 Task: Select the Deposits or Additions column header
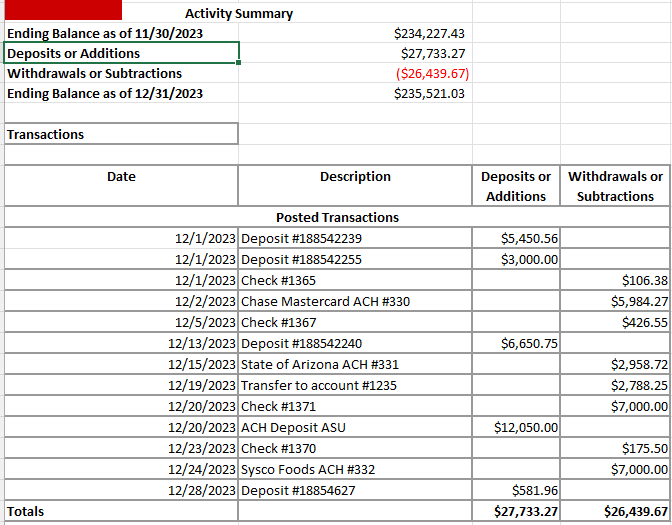pyautogui.click(x=516, y=186)
